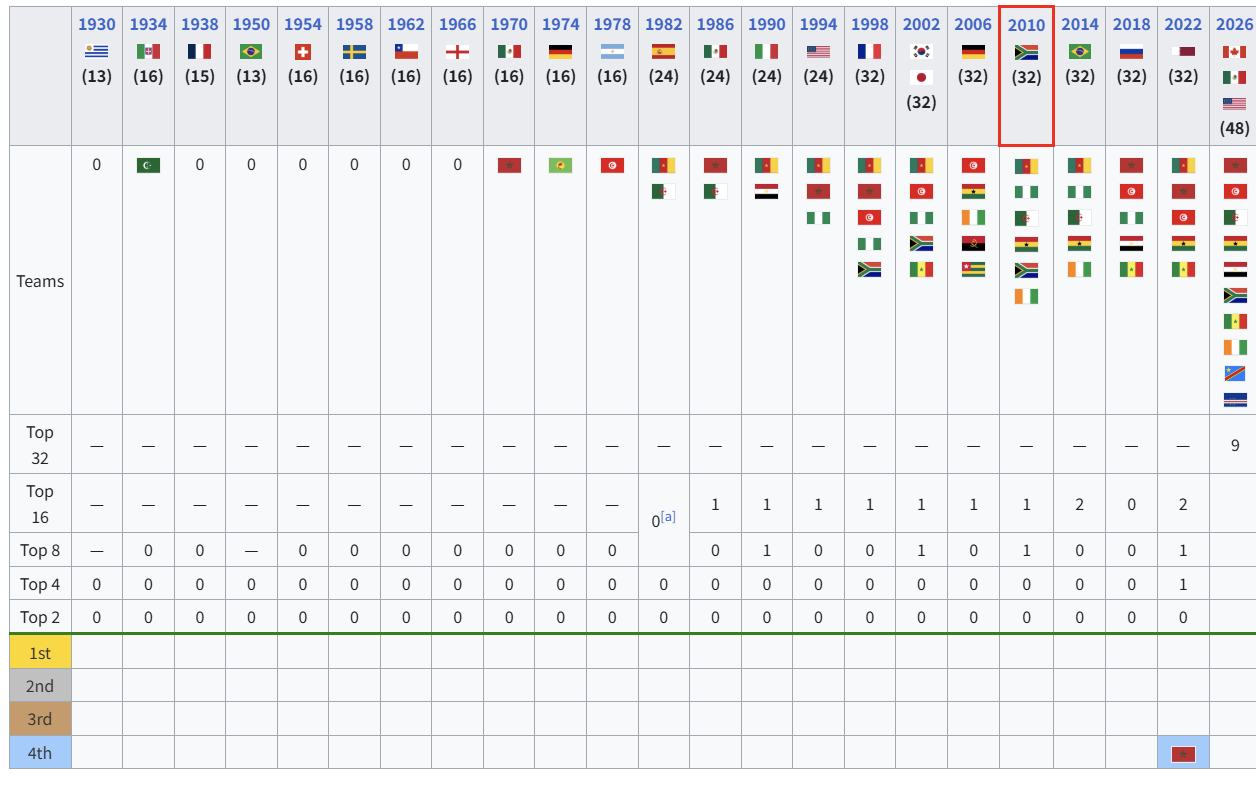This screenshot has height=787, width=1256.
Task: Click the '(48)' team count under 2026
Action: tap(1235, 128)
